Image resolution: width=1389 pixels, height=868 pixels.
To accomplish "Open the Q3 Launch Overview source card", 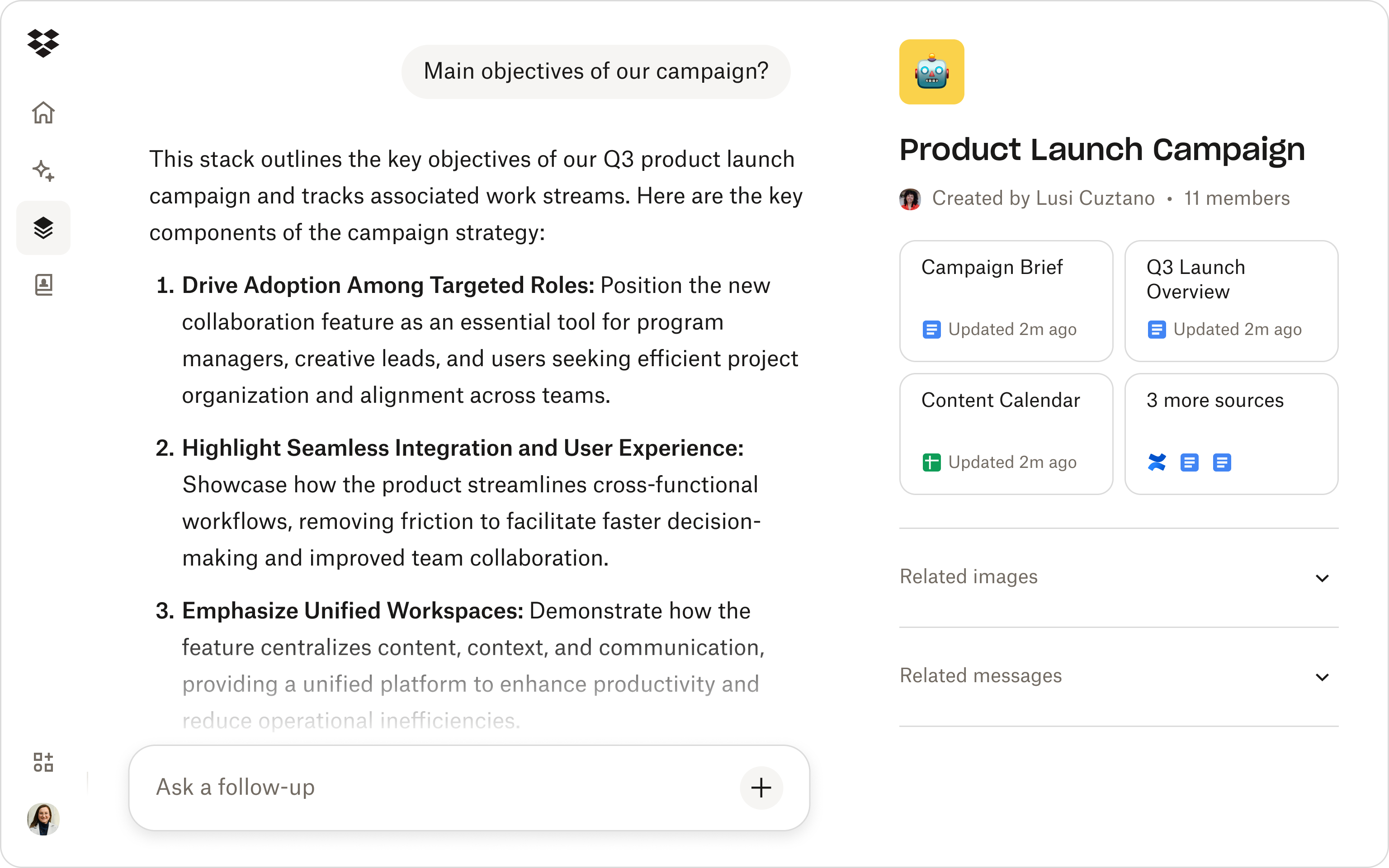I will [x=1231, y=302].
